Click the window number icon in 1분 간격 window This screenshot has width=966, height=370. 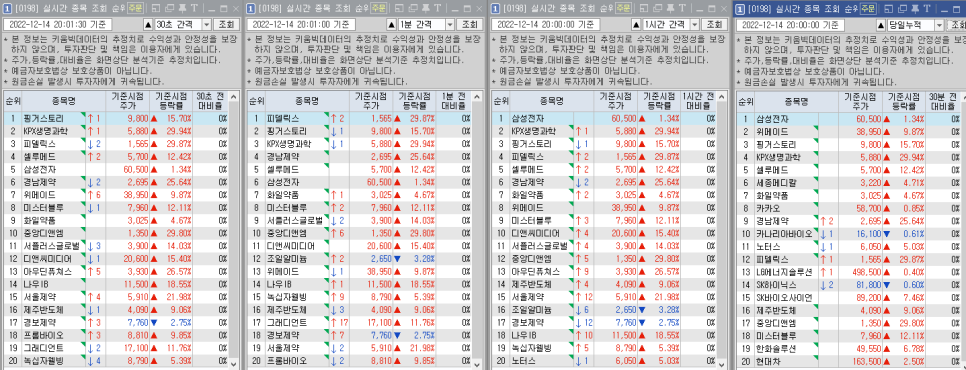coord(250,8)
